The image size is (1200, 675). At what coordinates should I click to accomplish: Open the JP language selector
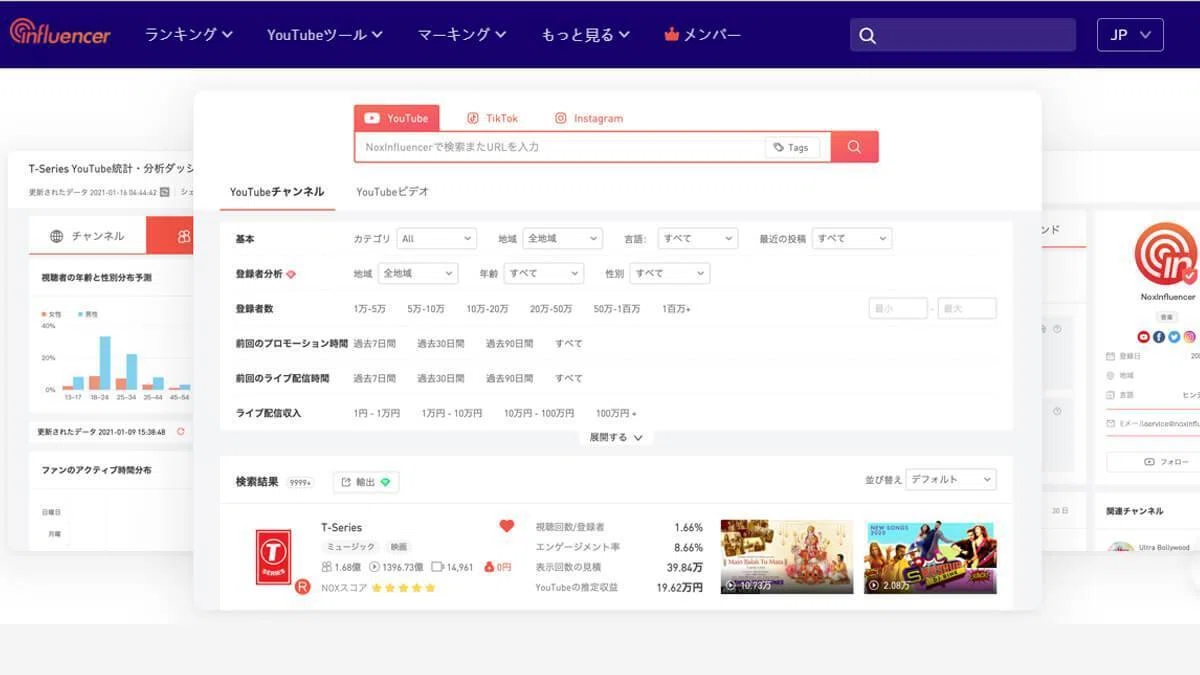click(1130, 35)
